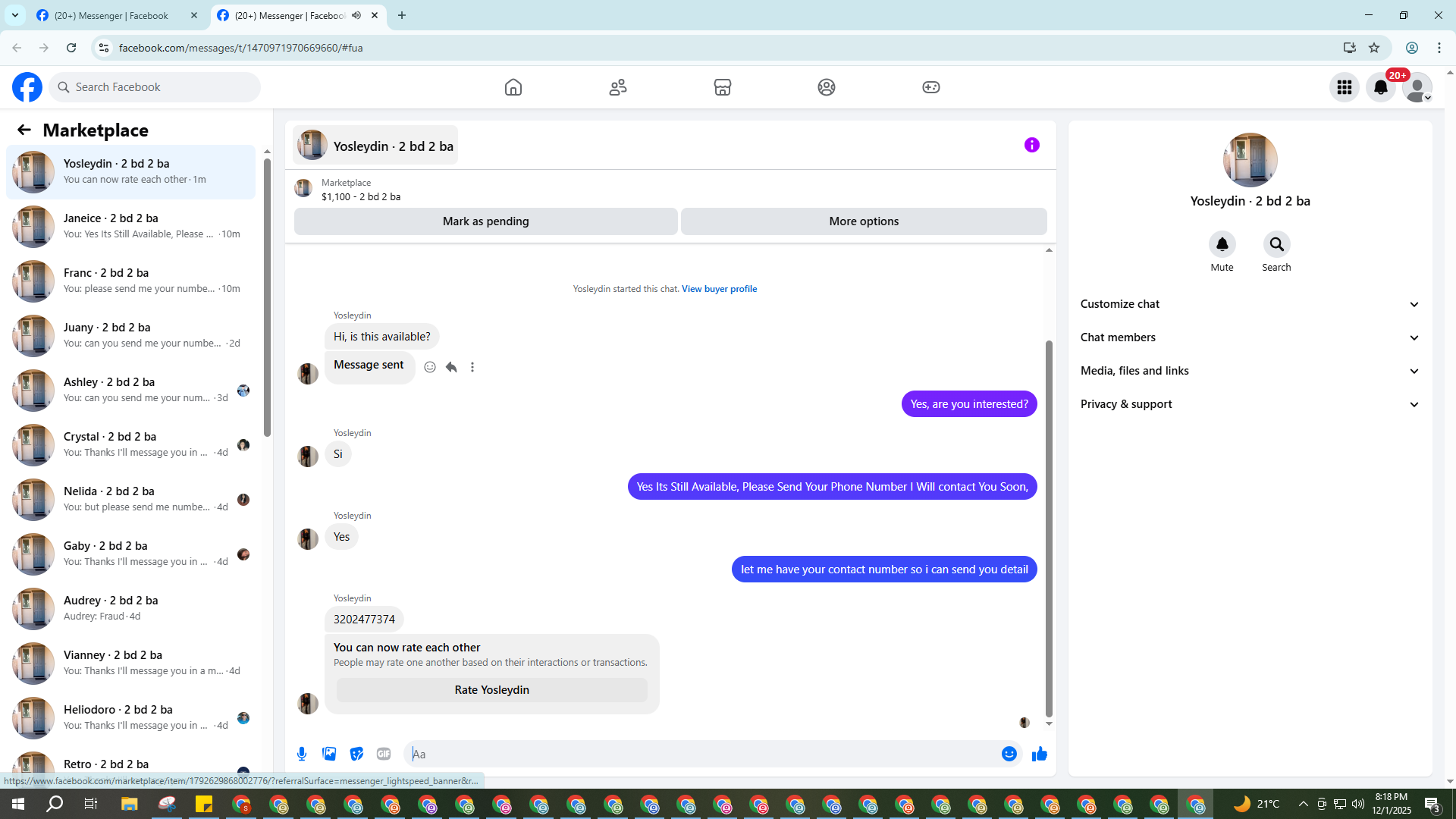Screen dimensions: 1456x819
Task: Open conversation information icon
Action: pyautogui.click(x=1032, y=145)
